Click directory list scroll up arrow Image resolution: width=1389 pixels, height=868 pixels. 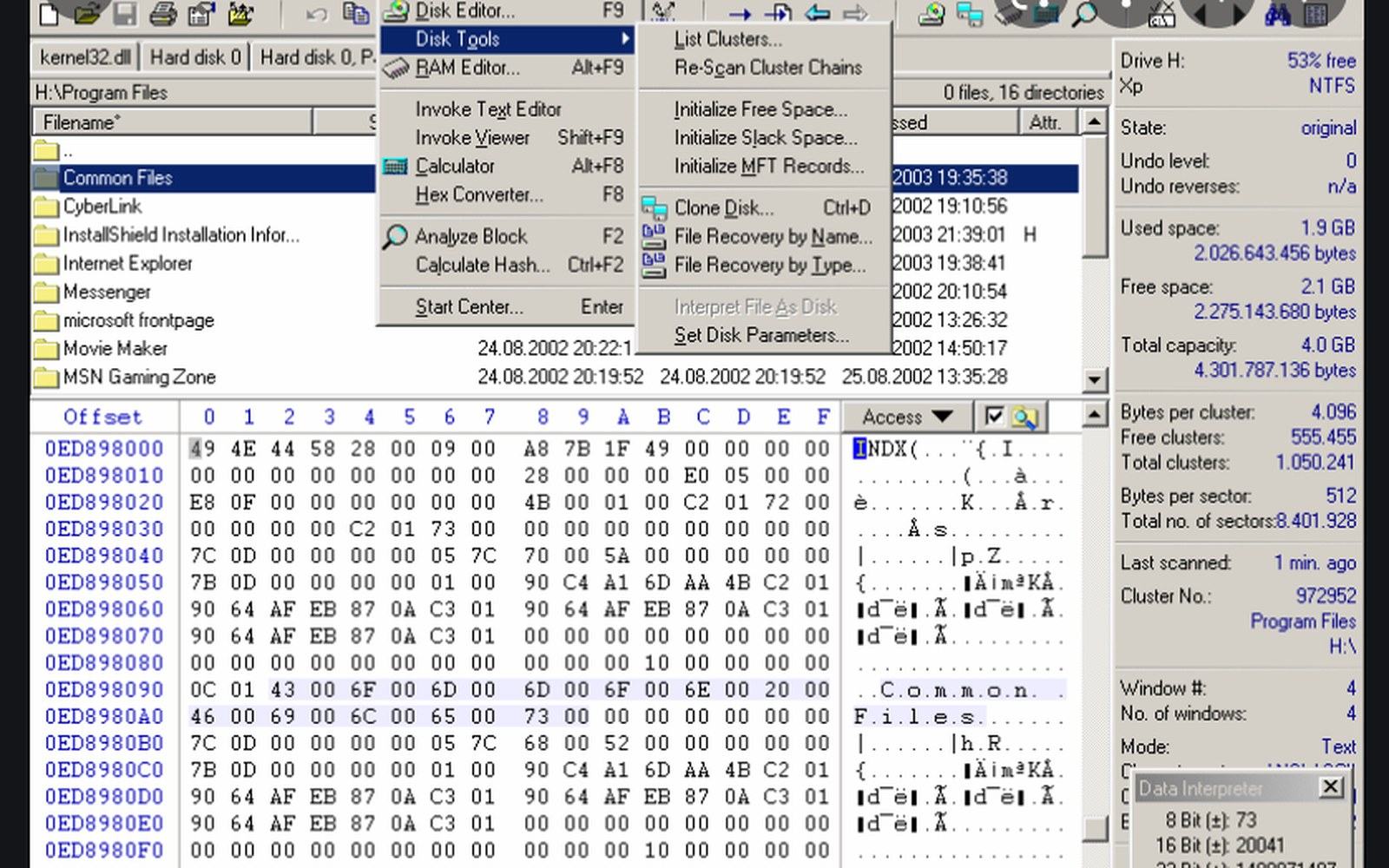[1095, 122]
